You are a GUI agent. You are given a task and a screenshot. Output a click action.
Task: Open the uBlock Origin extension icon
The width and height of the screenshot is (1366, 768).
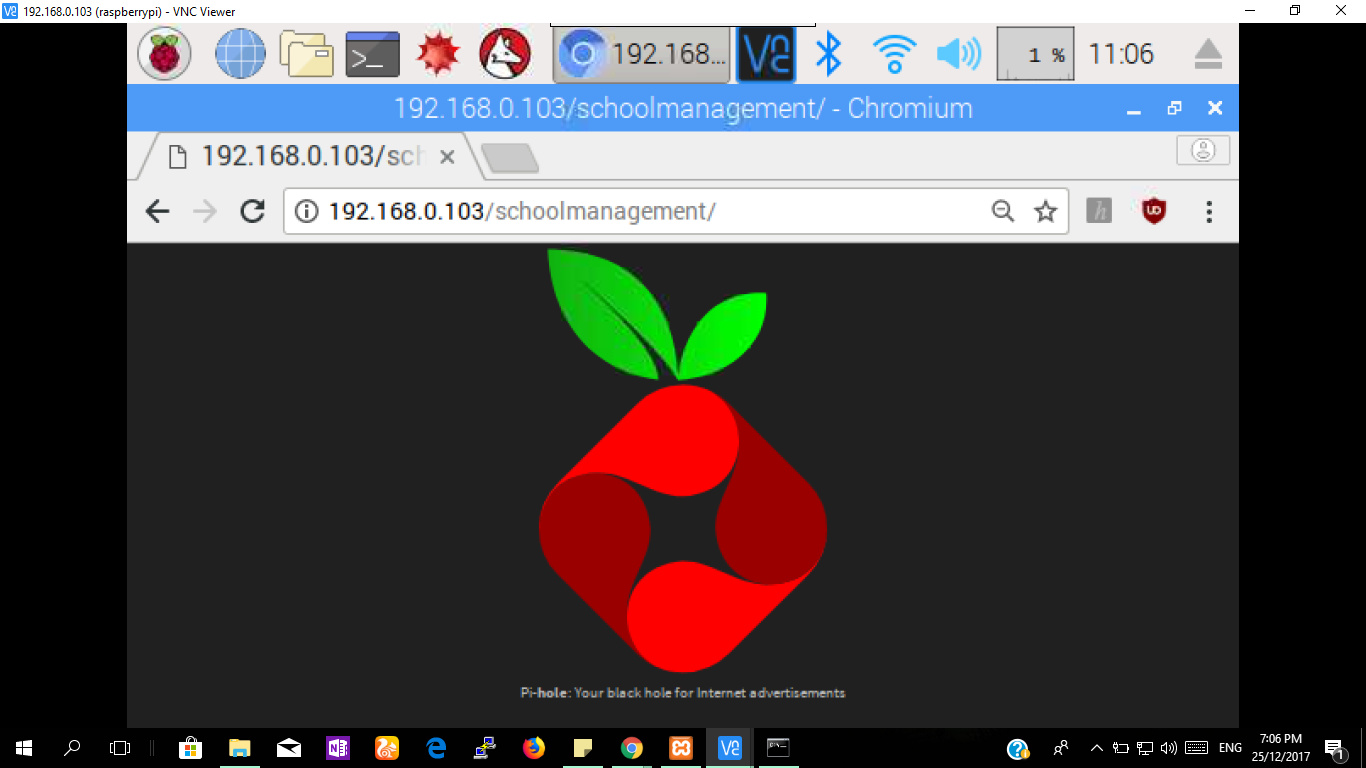[1154, 211]
